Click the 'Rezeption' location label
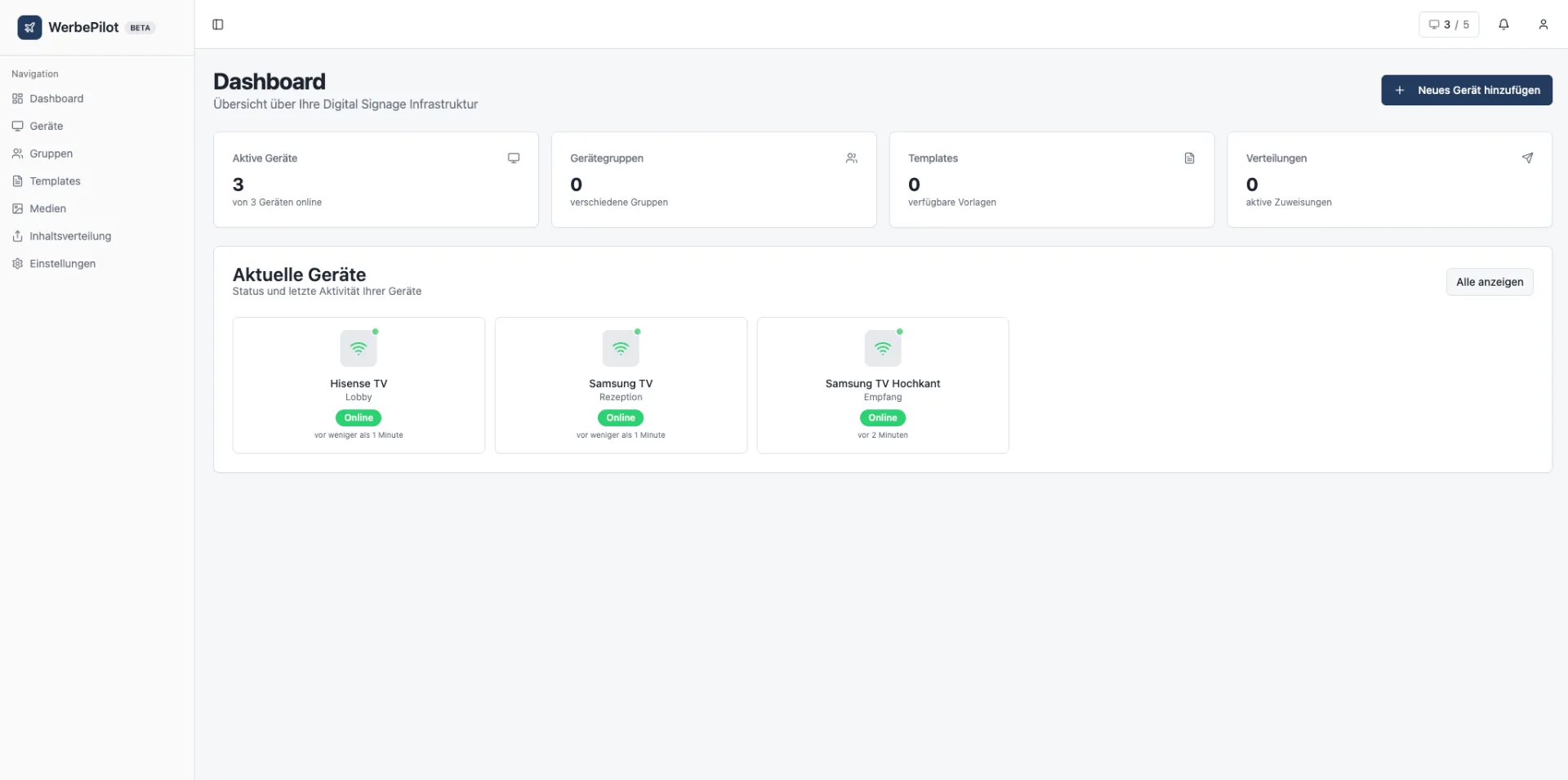1568x780 pixels. click(621, 397)
